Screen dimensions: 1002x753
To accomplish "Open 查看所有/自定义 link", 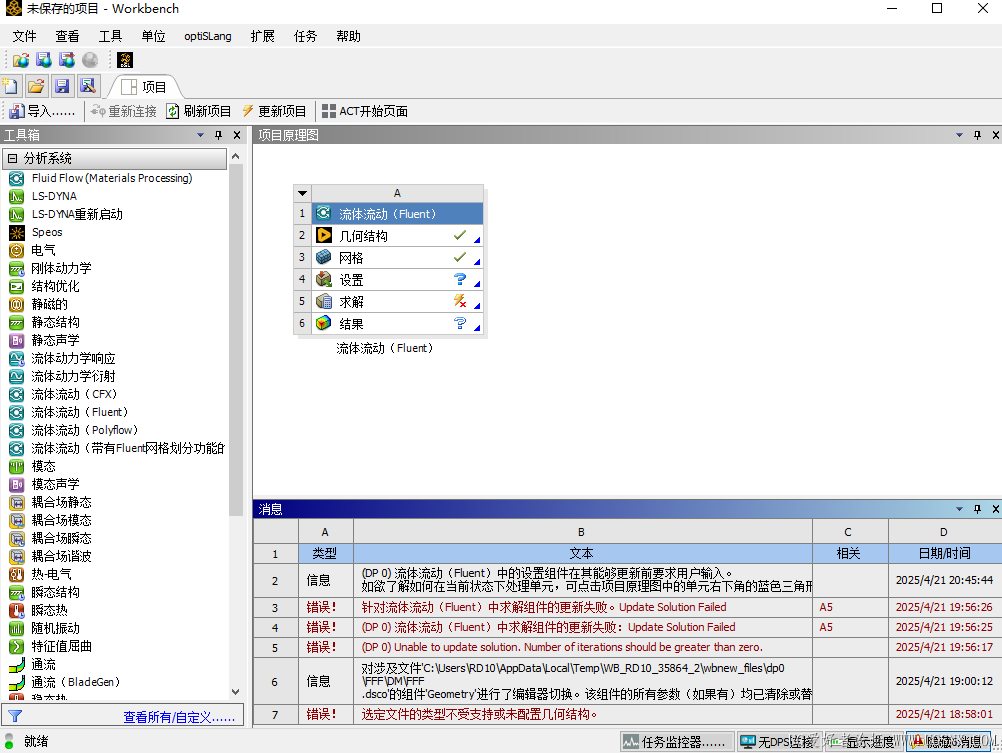I will click(179, 717).
